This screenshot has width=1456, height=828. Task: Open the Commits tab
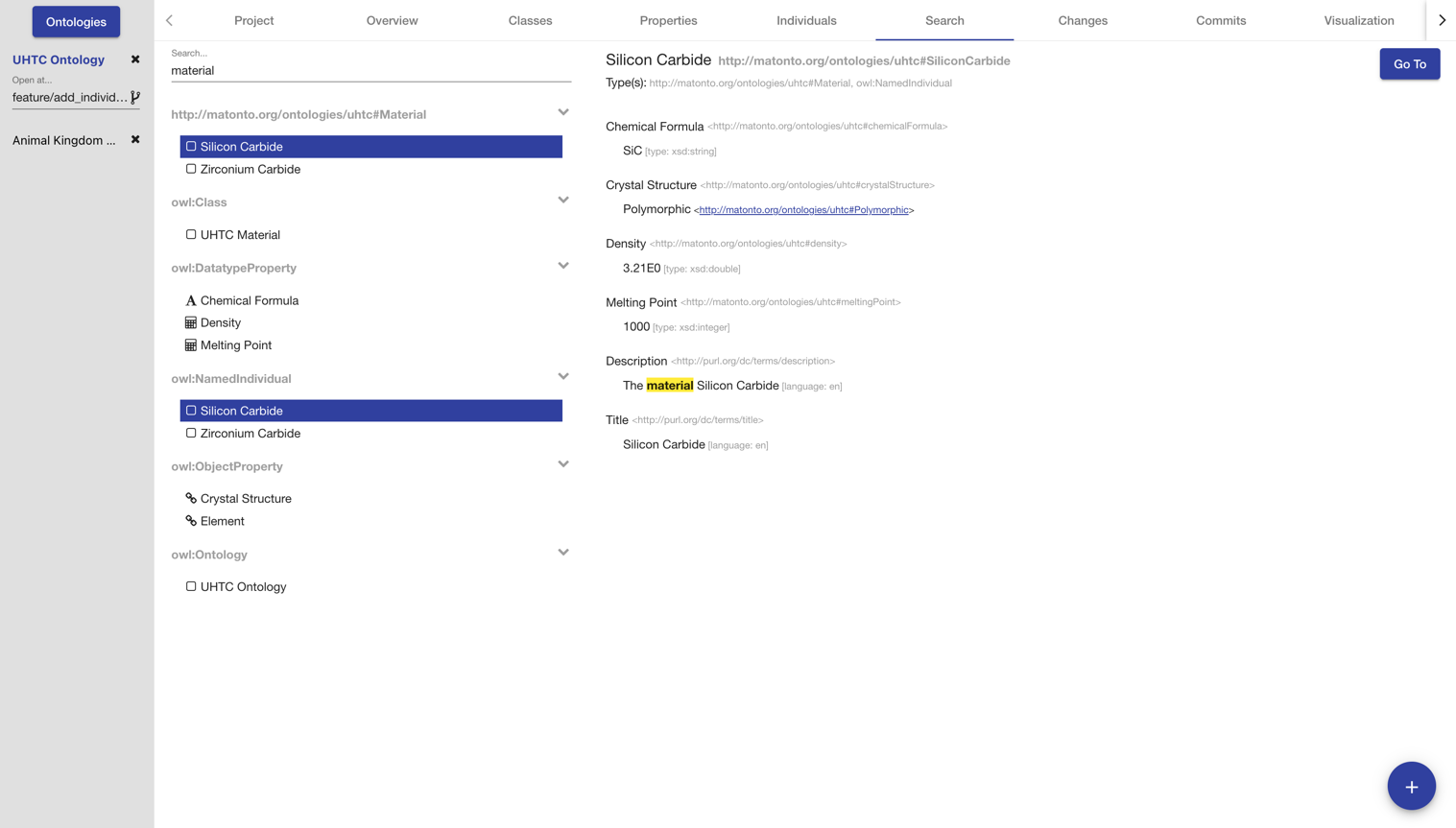(x=1221, y=20)
